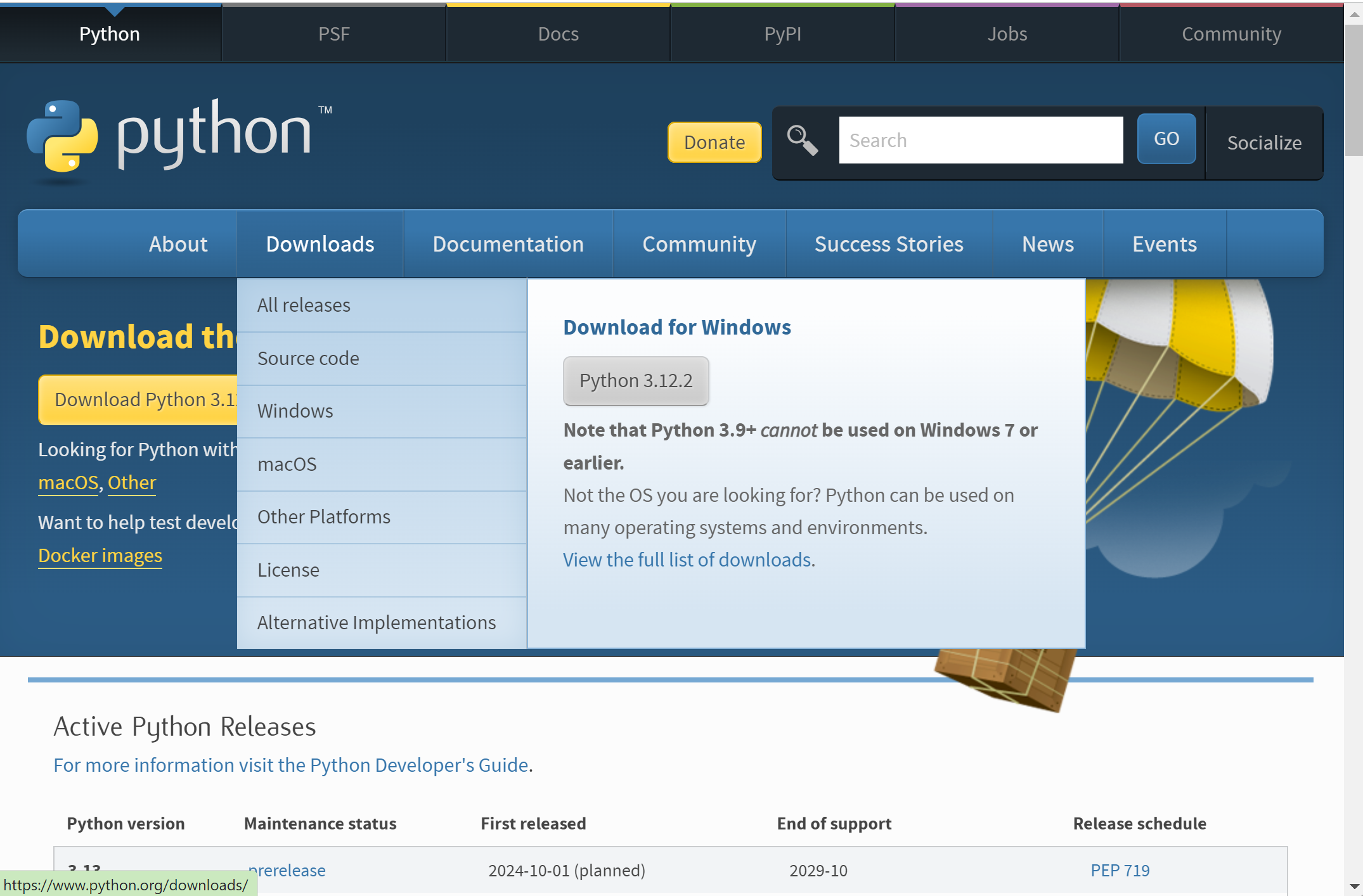This screenshot has height=896, width=1363.
Task: Click the GO search button
Action: (1166, 139)
